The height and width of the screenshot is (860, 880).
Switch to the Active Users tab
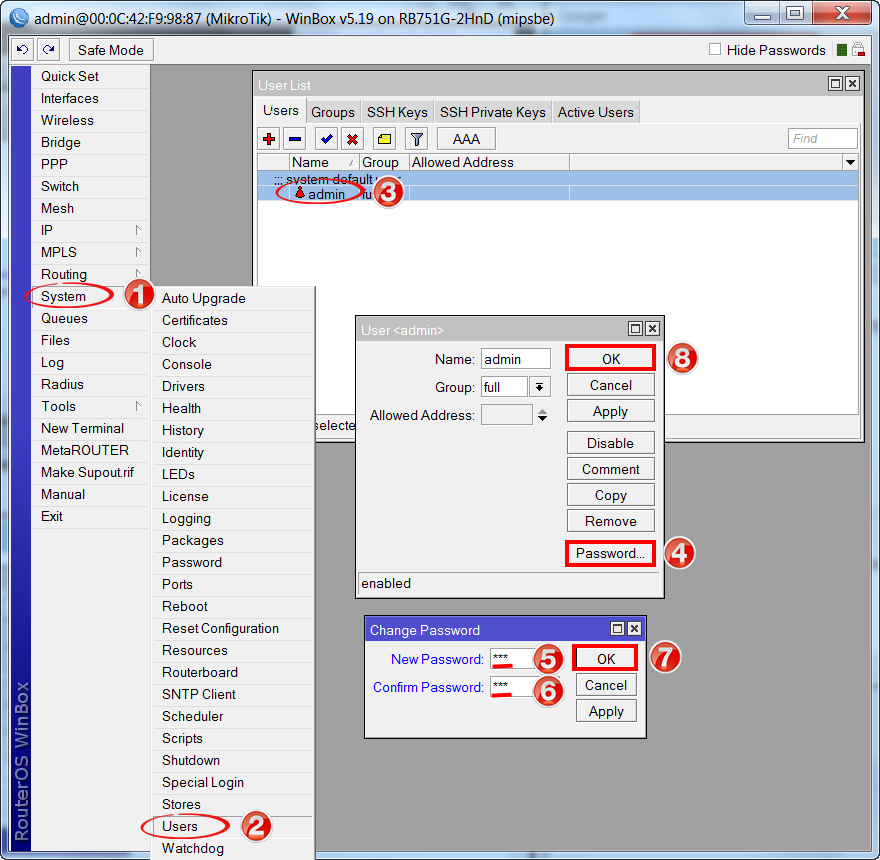(x=595, y=112)
